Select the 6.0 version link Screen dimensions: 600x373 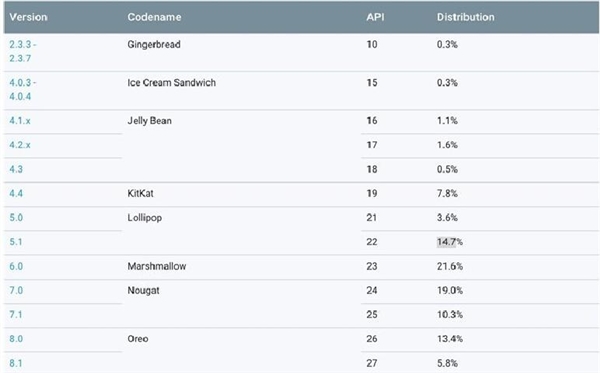pos(16,266)
